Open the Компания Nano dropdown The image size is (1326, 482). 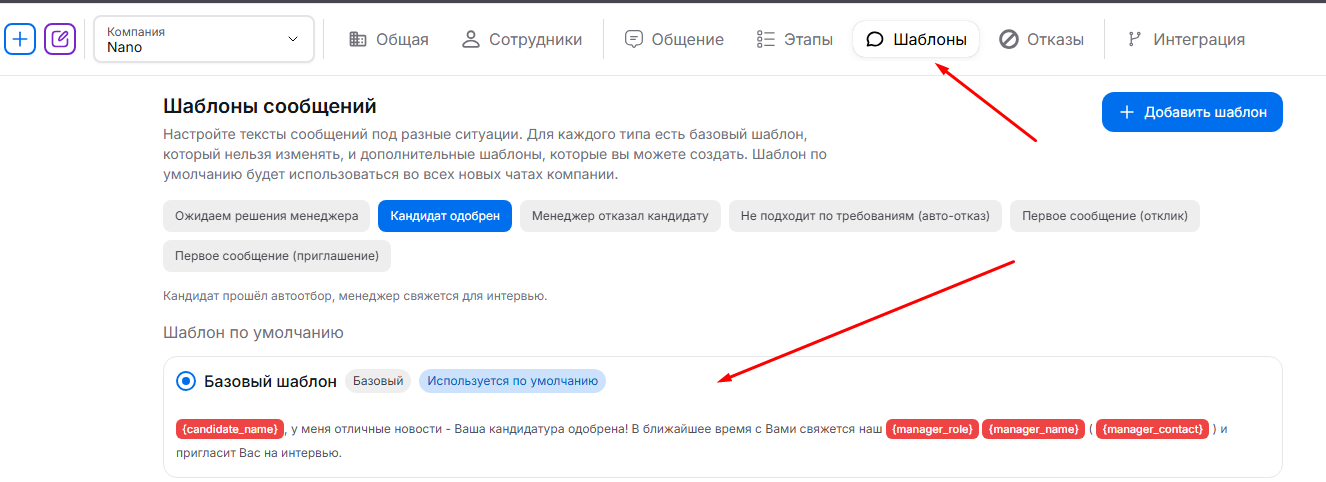tap(204, 39)
